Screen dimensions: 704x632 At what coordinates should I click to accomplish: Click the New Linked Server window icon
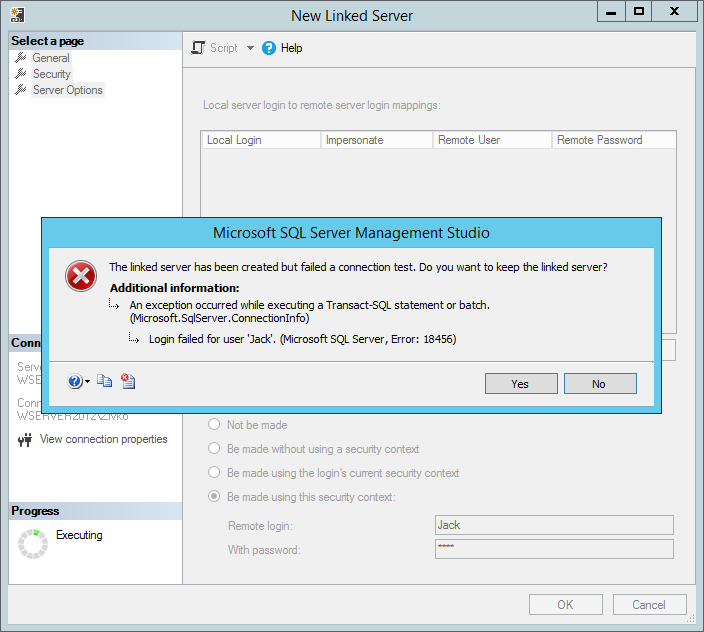pyautogui.click(x=18, y=15)
